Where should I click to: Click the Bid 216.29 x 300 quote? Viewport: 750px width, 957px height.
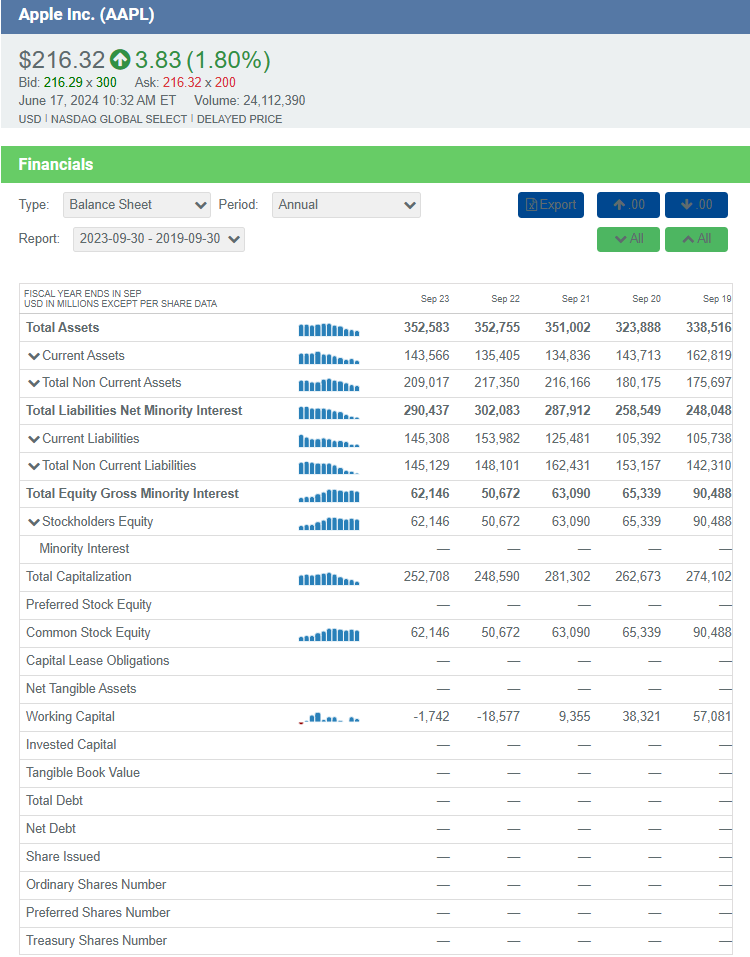[x=67, y=82]
